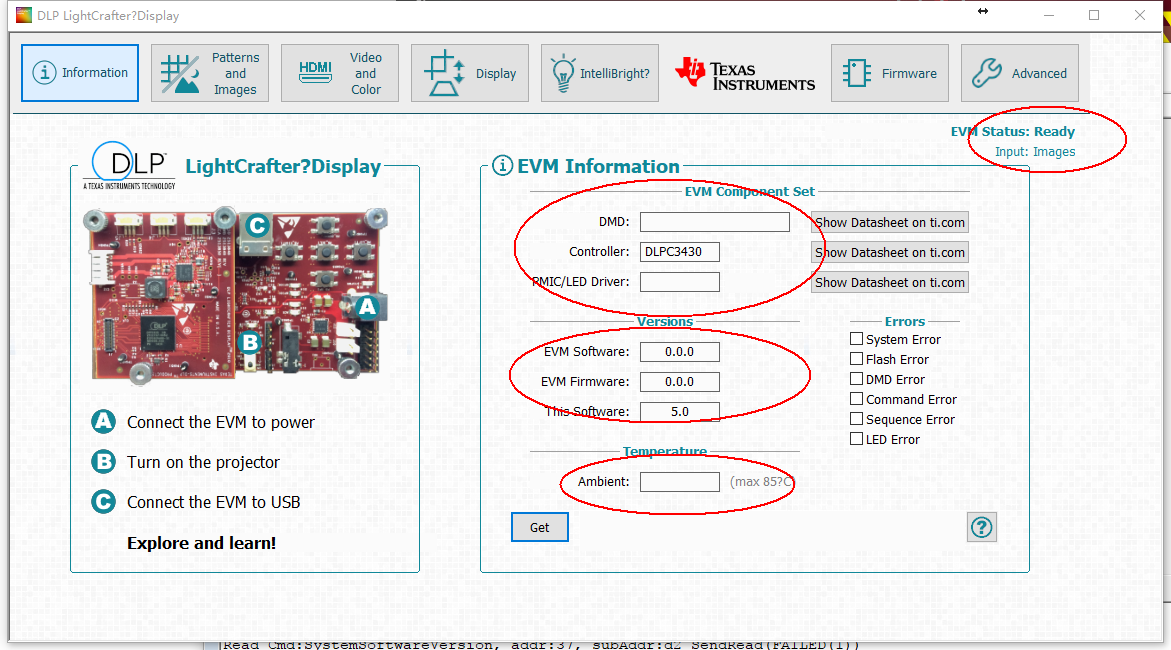Viewport: 1171px width, 650px height.
Task: Click marker C on the board photo
Action: click(x=257, y=225)
